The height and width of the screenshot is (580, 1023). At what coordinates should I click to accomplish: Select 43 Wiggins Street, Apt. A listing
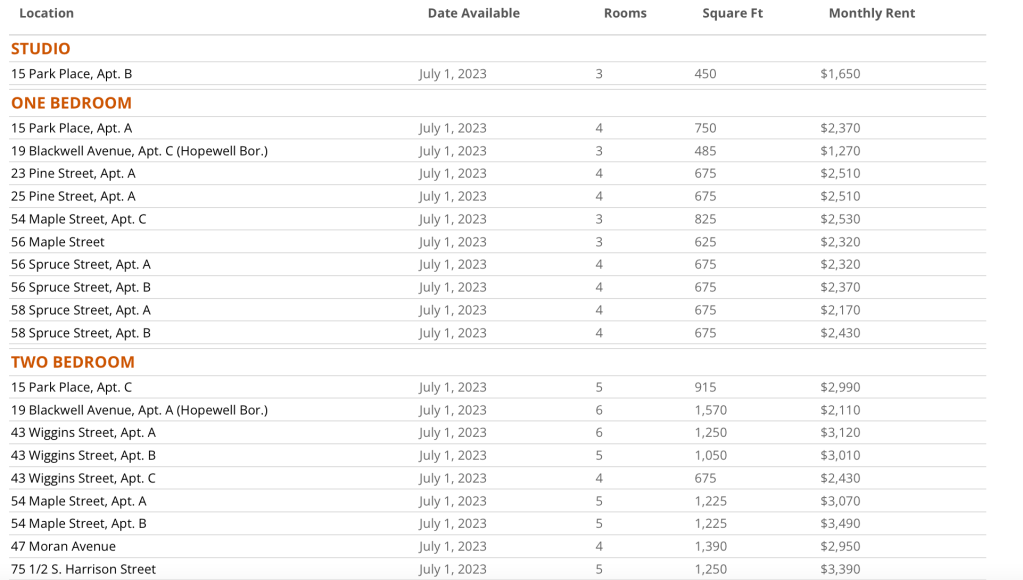coord(83,433)
